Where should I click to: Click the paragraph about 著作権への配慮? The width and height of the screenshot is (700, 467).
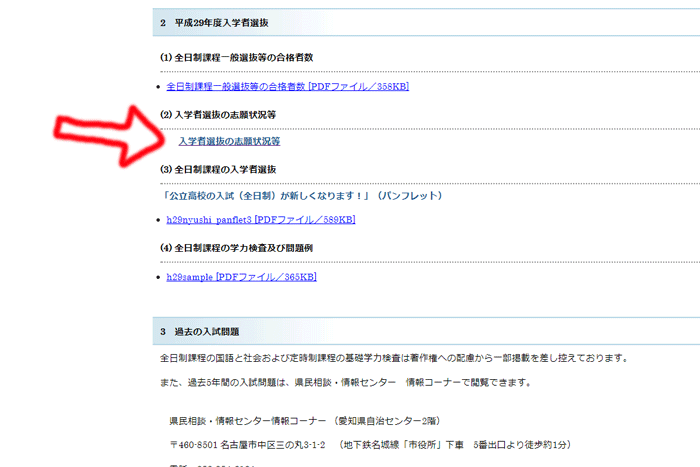(x=393, y=358)
